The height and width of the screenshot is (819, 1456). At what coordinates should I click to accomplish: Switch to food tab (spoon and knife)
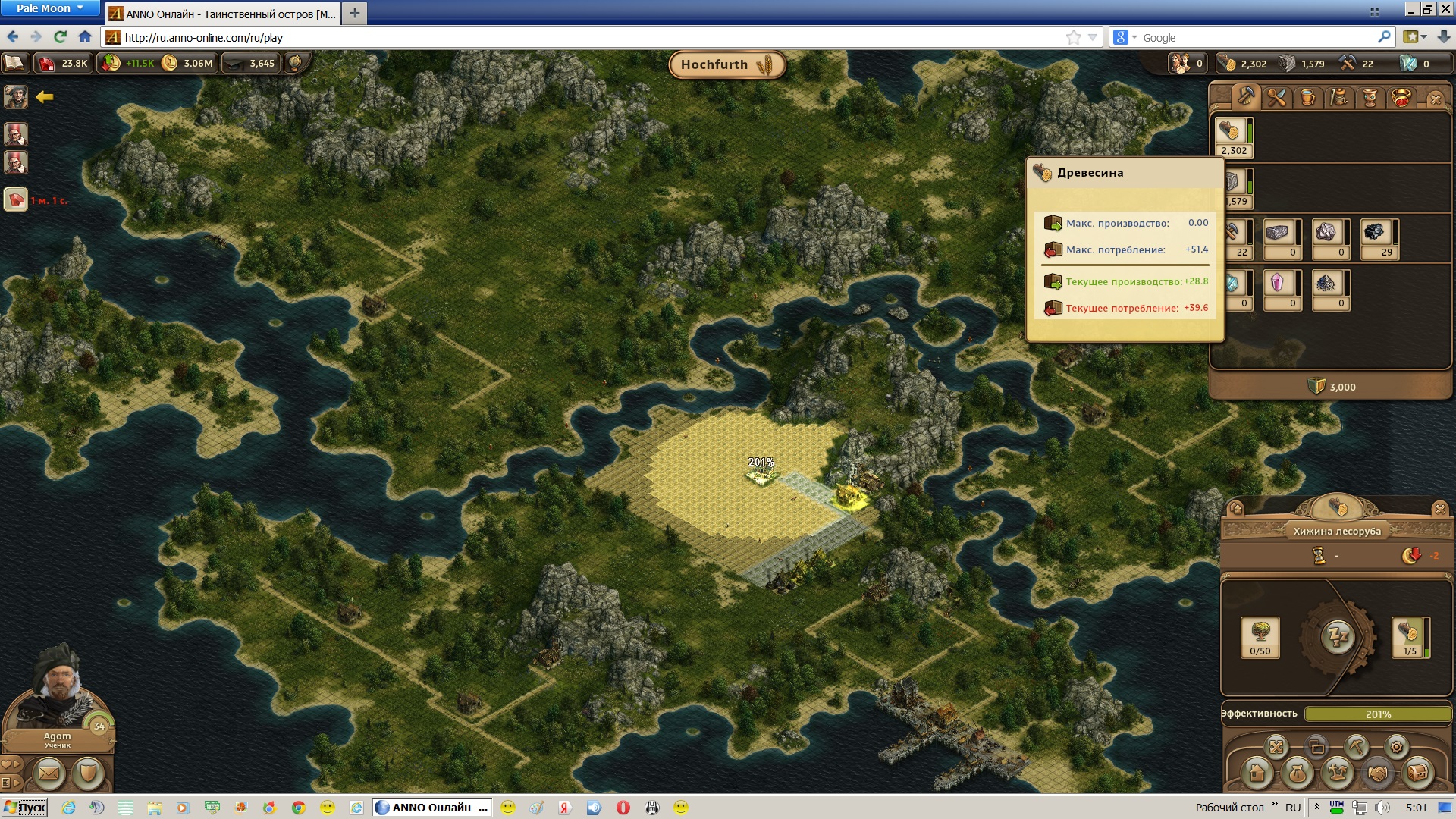(1277, 98)
